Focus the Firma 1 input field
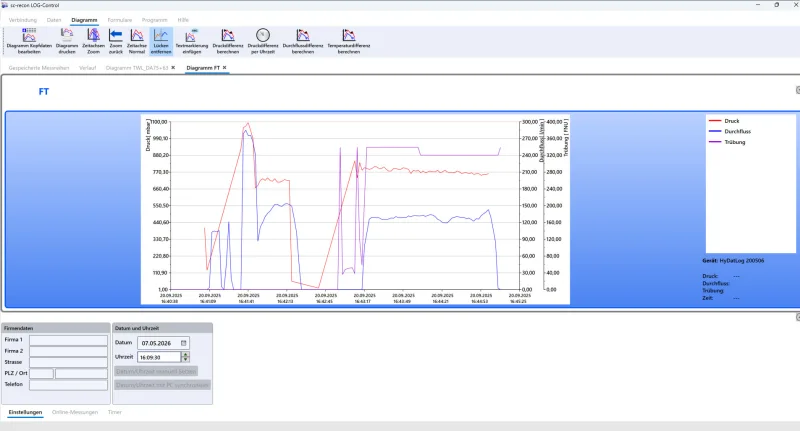The height and width of the screenshot is (431, 800). (68, 340)
